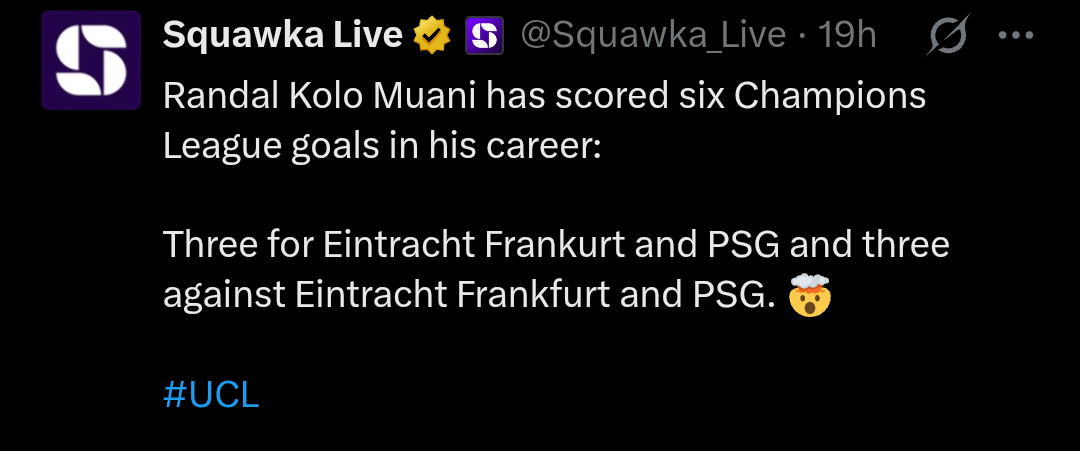Click the Squawka Live display name
The height and width of the screenshot is (451, 1080).
[x=285, y=37]
